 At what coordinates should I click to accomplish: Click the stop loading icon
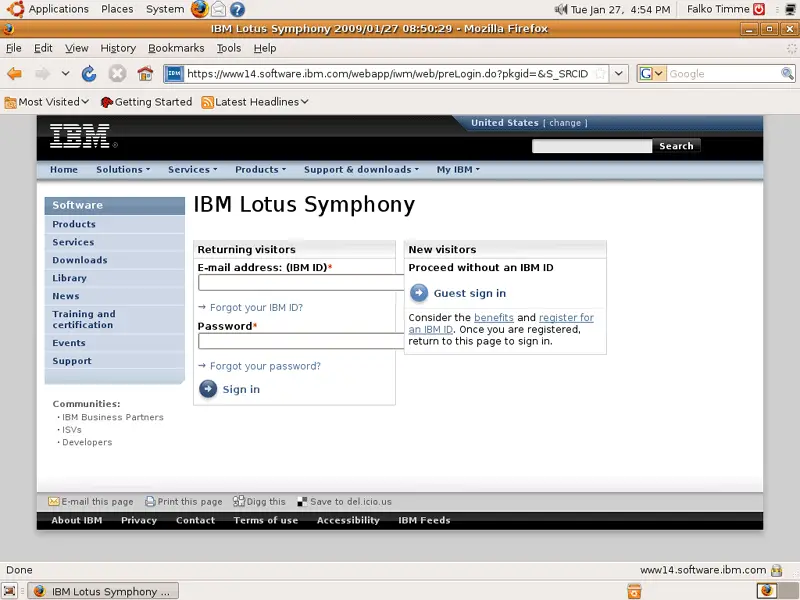tap(117, 74)
